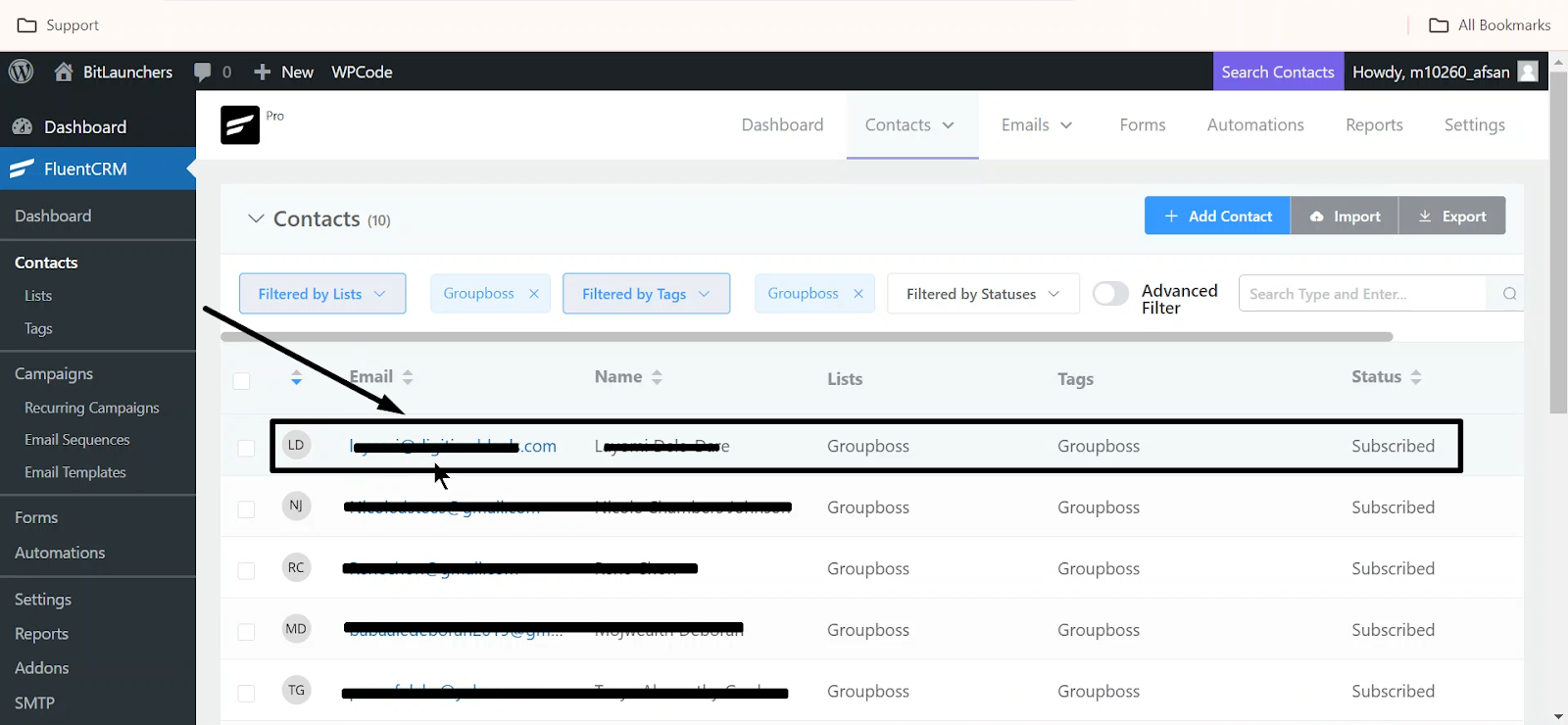1568x725 pixels.
Task: Open SMTP sidebar link
Action: (x=34, y=702)
